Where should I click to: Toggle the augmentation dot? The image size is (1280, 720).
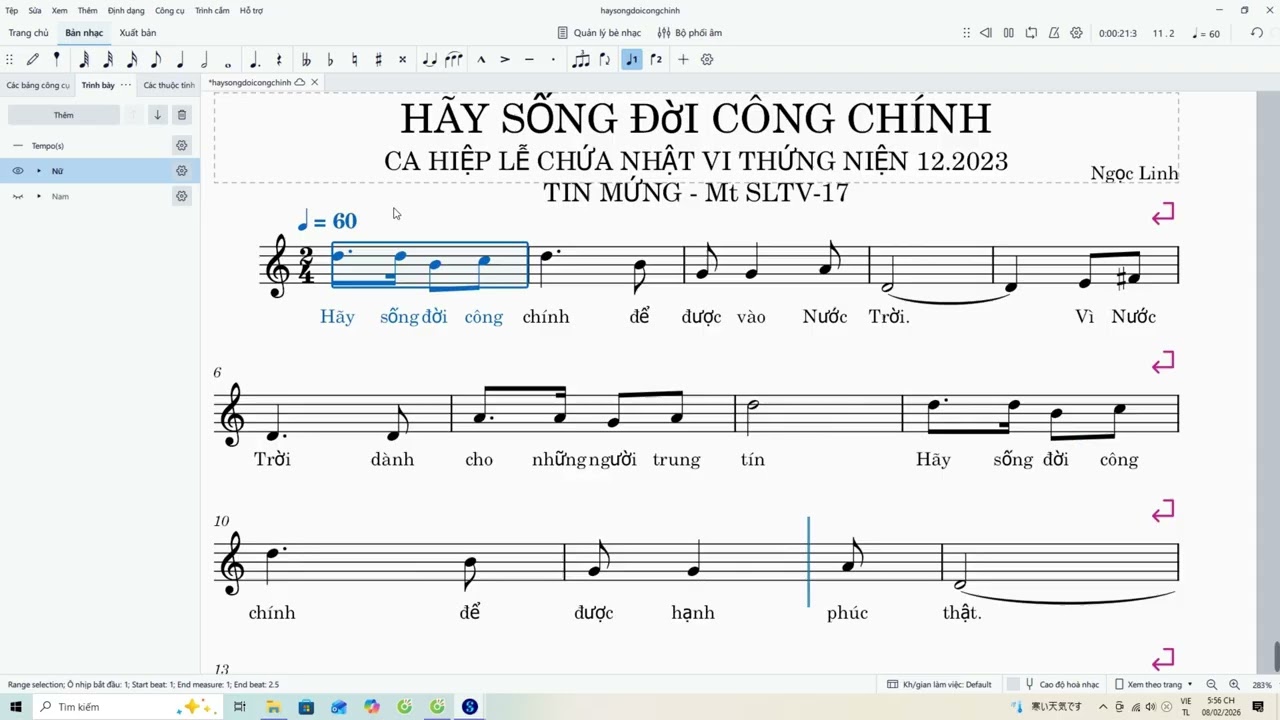point(255,60)
